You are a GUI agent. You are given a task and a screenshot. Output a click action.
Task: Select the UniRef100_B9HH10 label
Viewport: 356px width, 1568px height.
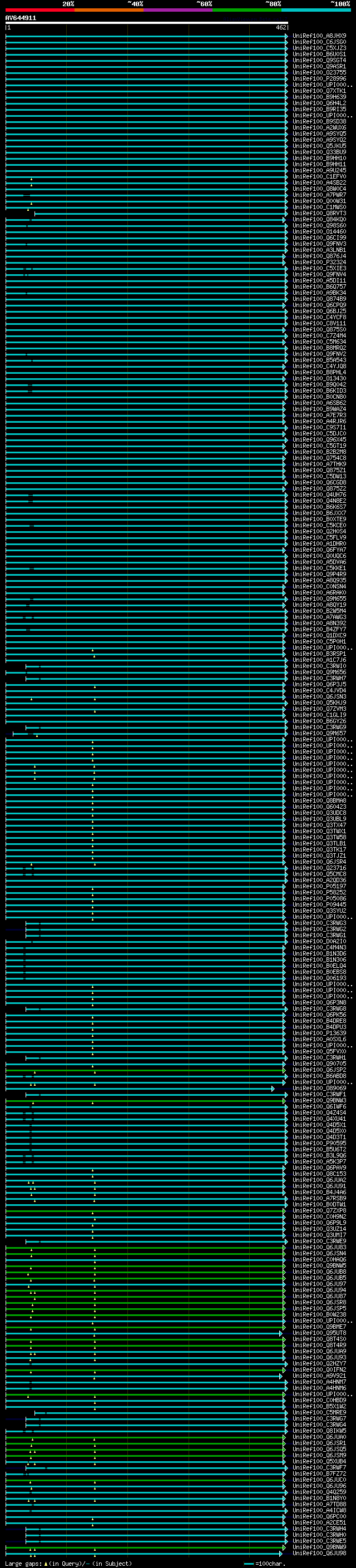click(319, 157)
